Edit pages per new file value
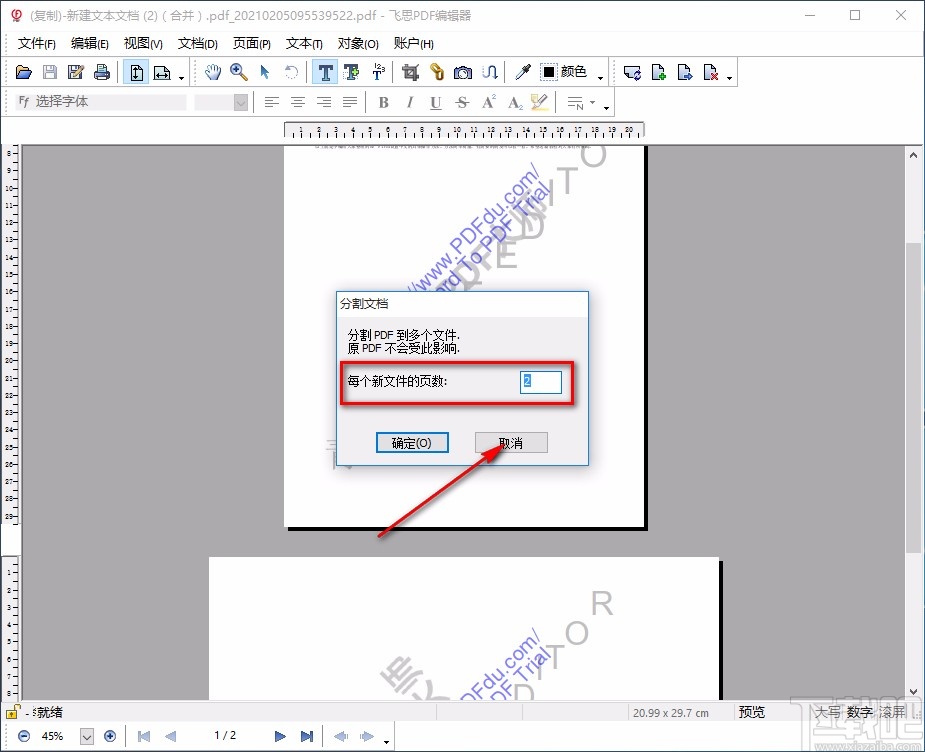The width and height of the screenshot is (925, 752). point(540,382)
